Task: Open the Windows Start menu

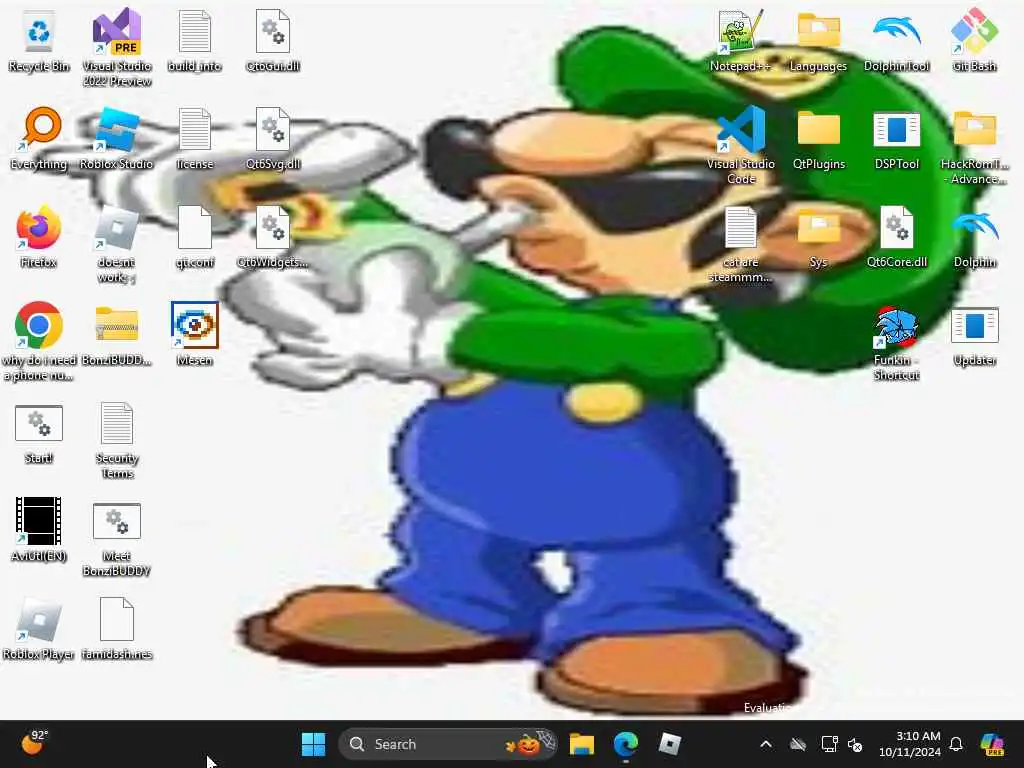Action: point(313,744)
